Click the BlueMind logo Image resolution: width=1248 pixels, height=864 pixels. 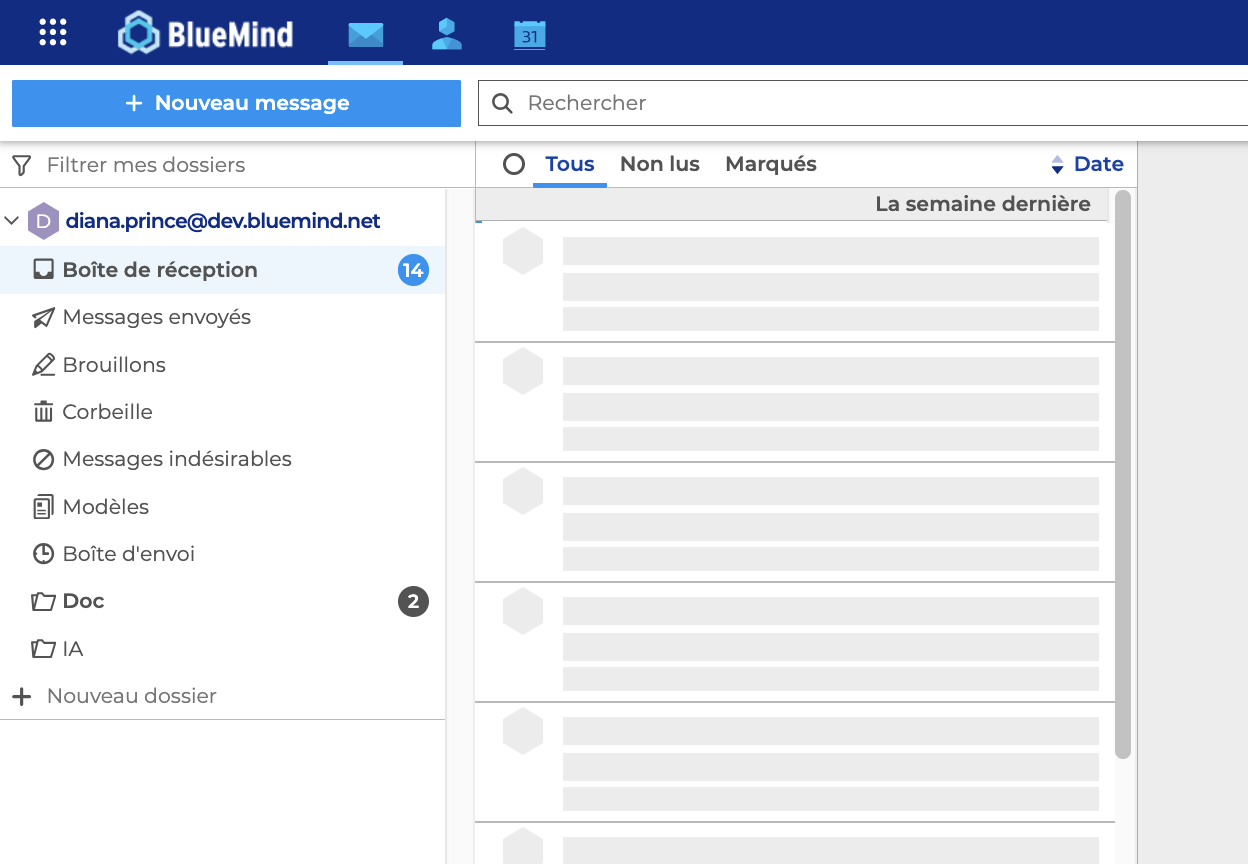[x=206, y=34]
